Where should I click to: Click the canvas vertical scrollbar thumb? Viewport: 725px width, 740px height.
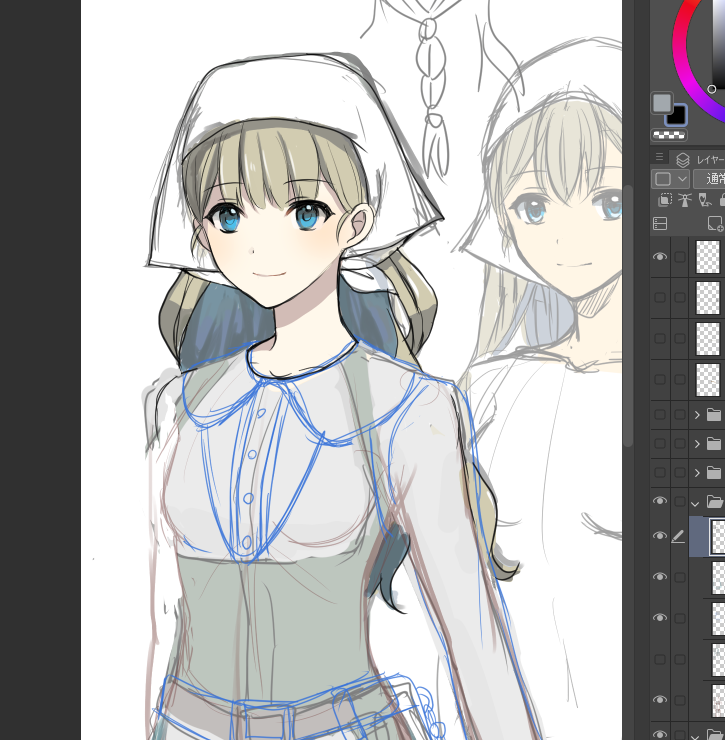[628, 315]
